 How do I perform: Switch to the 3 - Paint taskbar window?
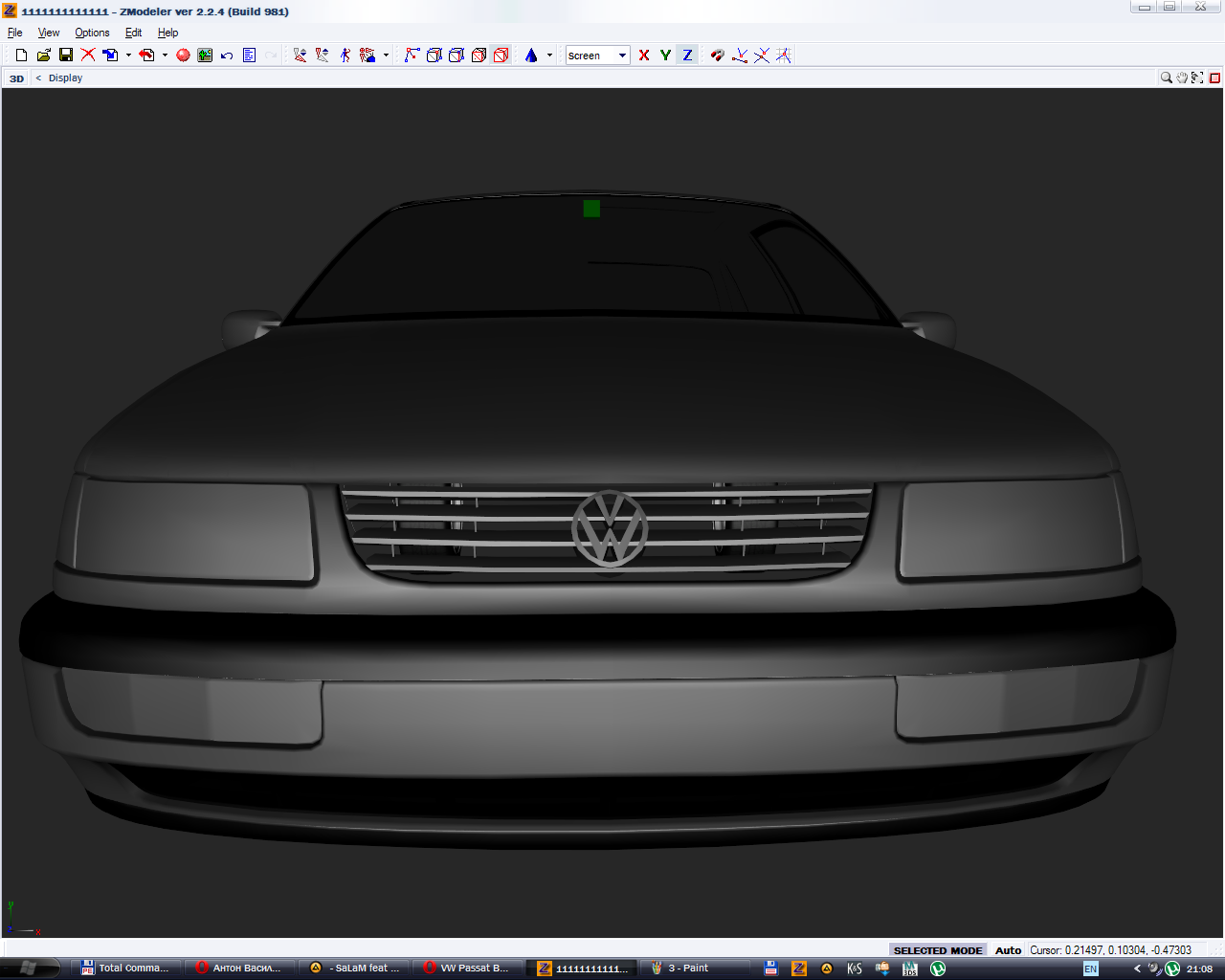click(687, 968)
